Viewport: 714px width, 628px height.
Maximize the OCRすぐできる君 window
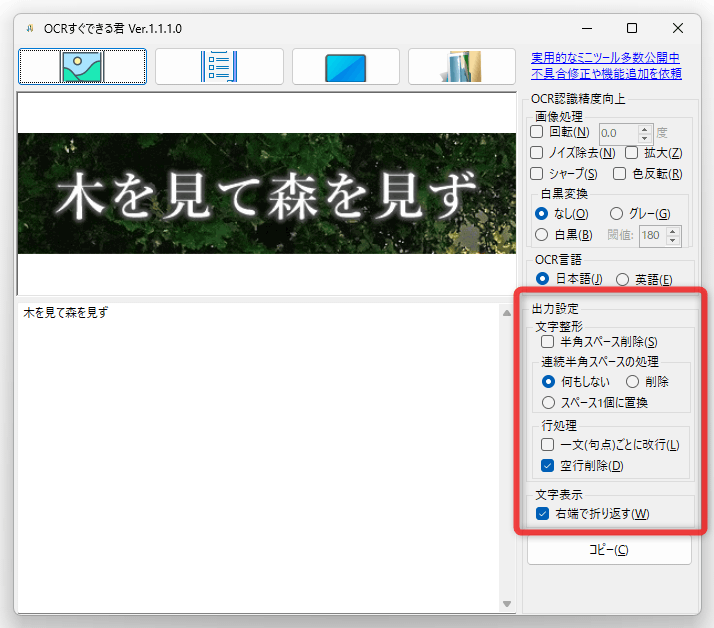pyautogui.click(x=632, y=28)
